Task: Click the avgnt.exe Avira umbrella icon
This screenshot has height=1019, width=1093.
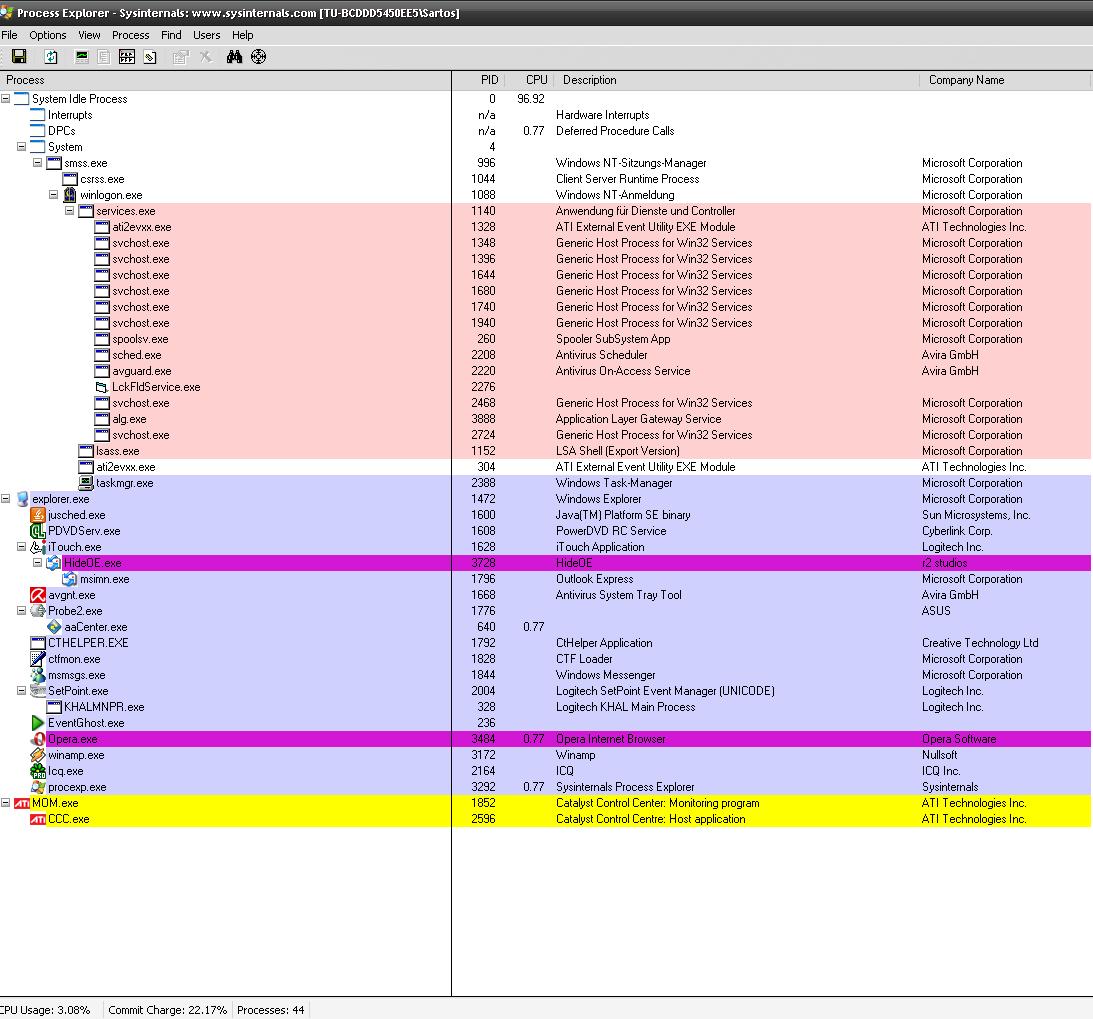Action: click(x=38, y=595)
